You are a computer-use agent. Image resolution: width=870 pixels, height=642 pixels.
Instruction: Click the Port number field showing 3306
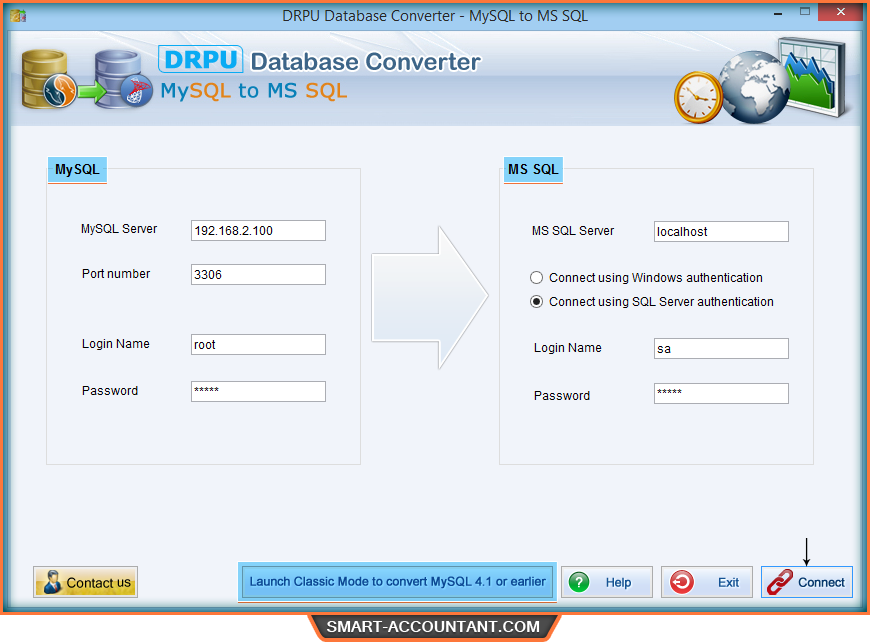[x=258, y=274]
